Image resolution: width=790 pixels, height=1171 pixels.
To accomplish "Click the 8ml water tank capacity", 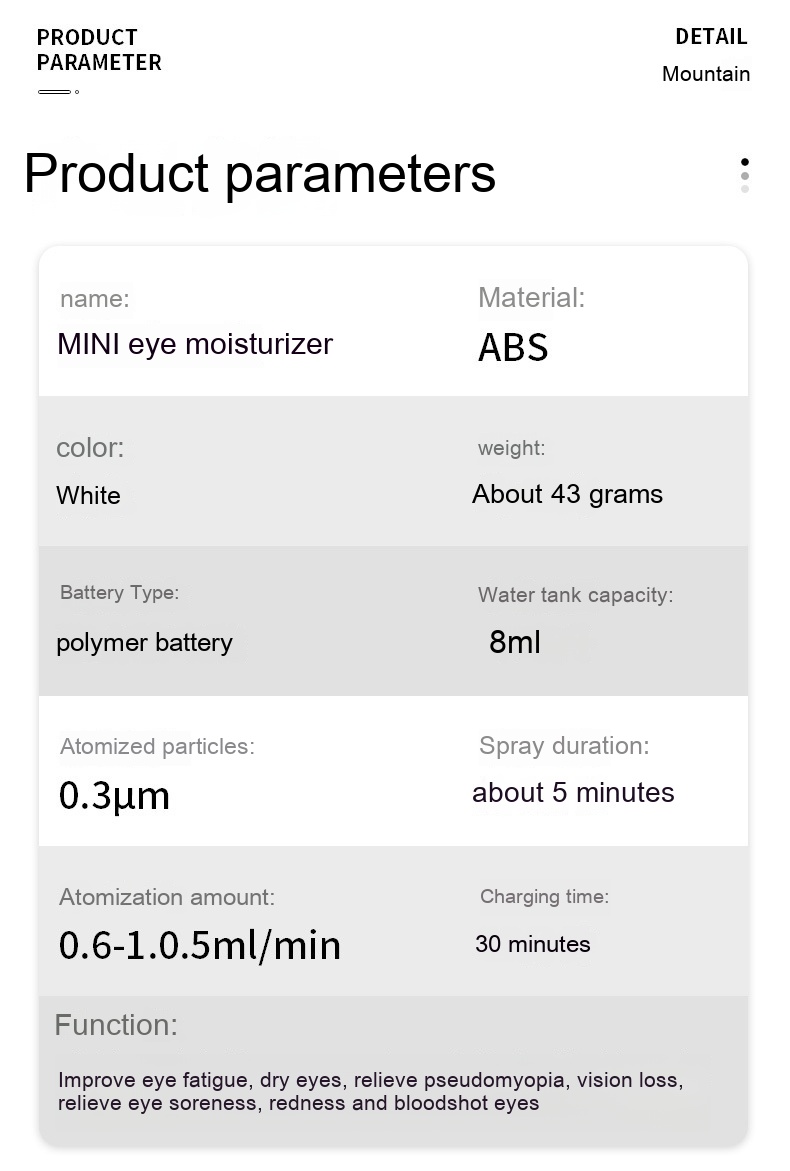I will (x=514, y=642).
